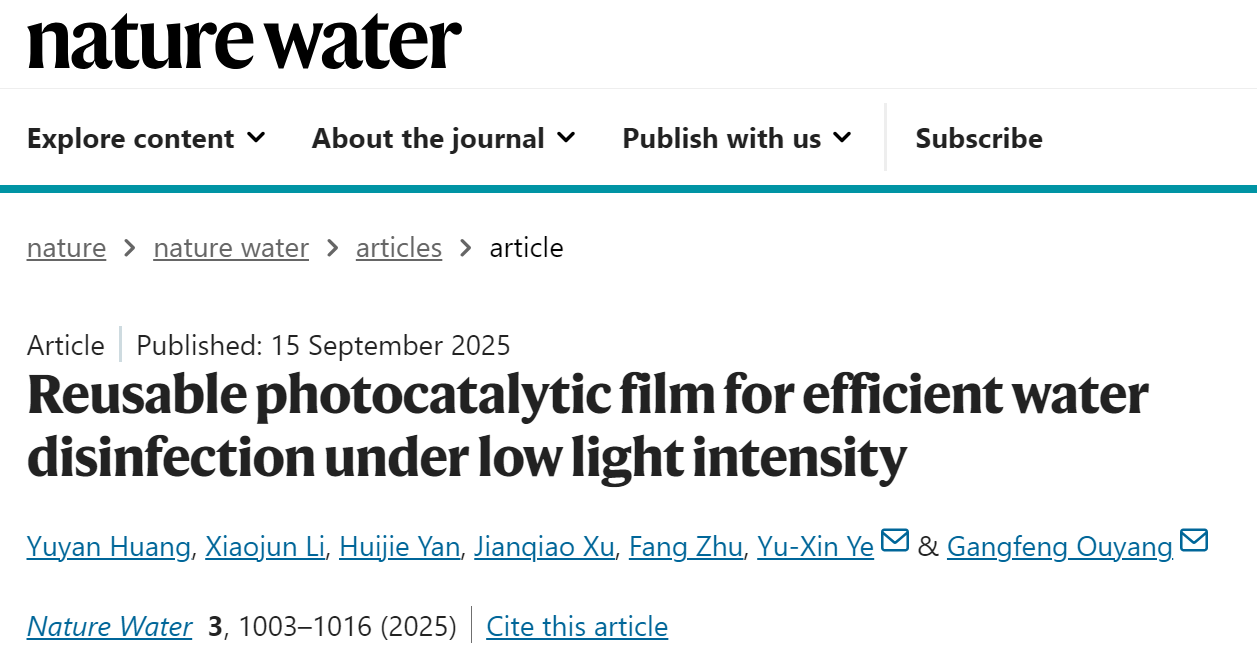Open the Nature Water journal link
1257x658 pixels.
109,627
